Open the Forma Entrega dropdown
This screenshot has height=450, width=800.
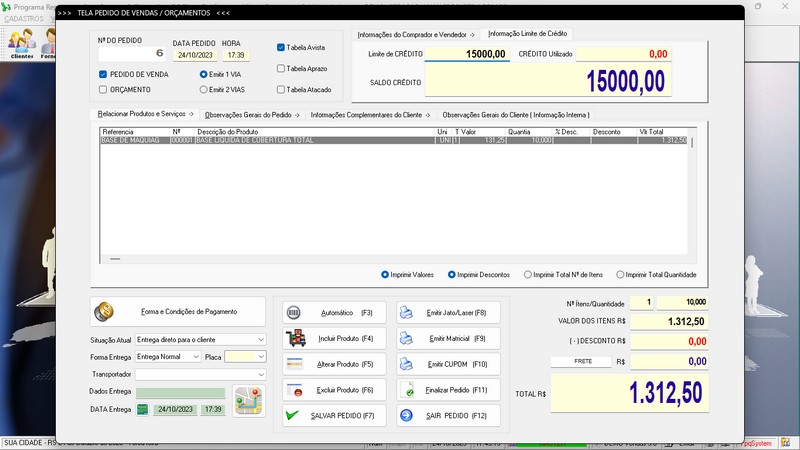[x=195, y=356]
